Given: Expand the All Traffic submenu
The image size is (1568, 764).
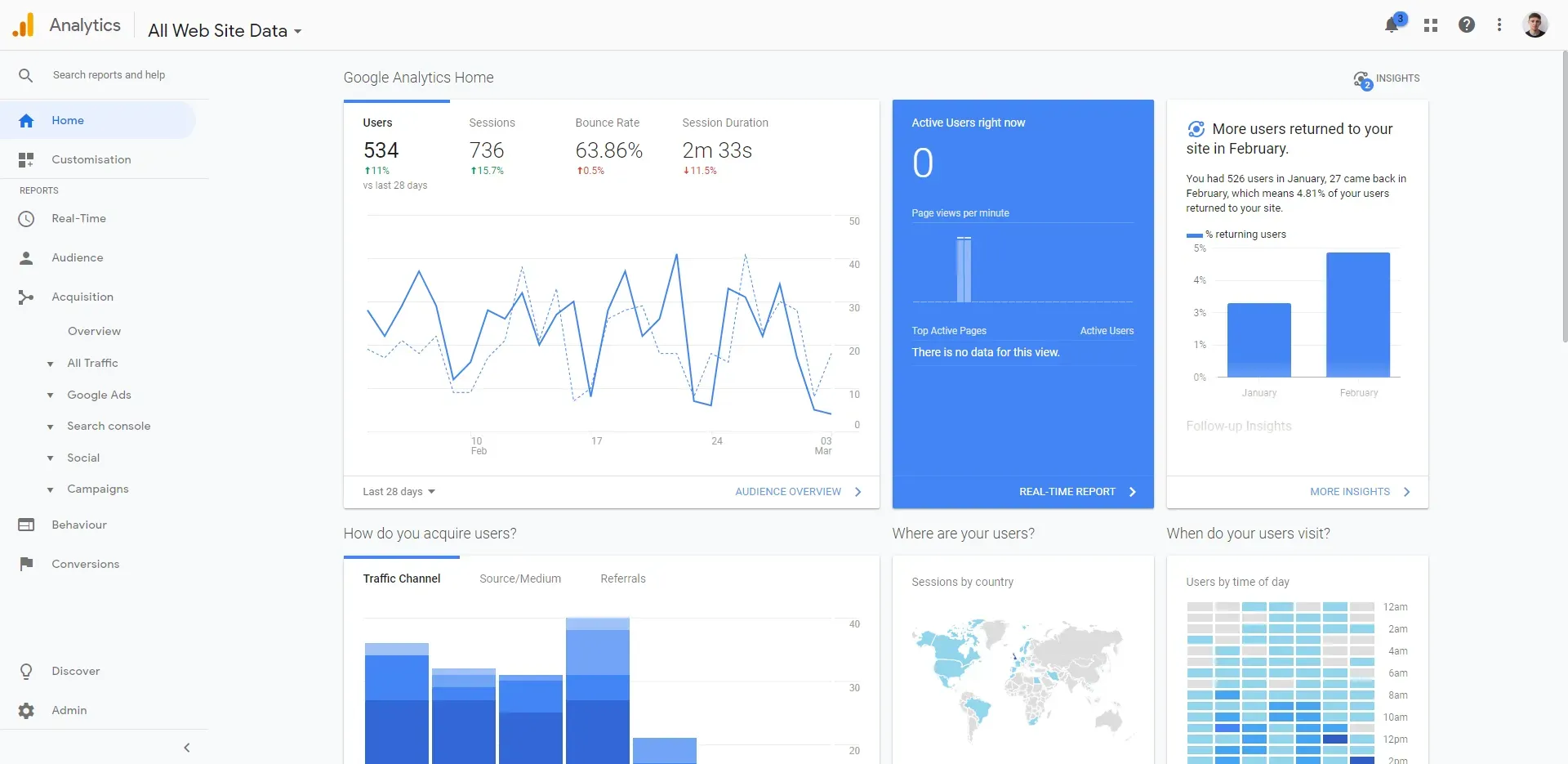Looking at the screenshot, I should point(51,364).
